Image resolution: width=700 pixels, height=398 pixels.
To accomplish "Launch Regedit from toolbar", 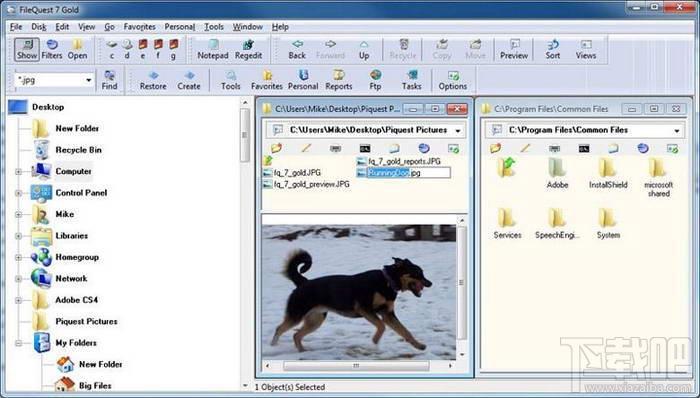I will point(248,49).
